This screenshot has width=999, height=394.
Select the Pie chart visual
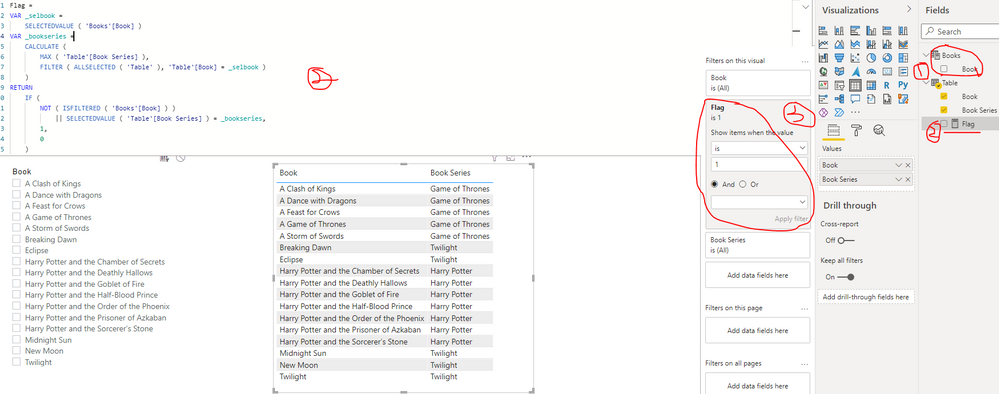tap(871, 57)
